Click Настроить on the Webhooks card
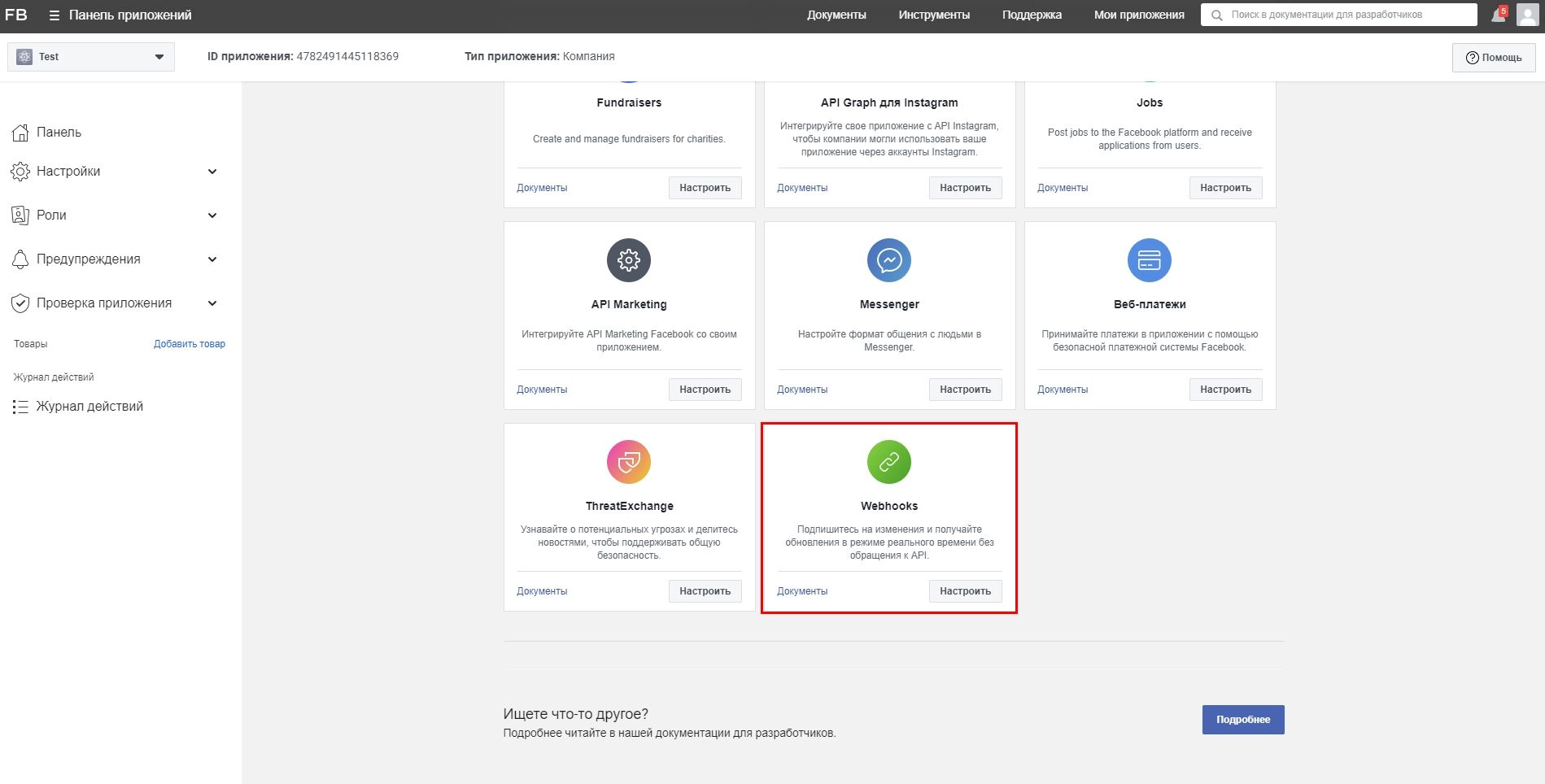The width and height of the screenshot is (1545, 784). pyautogui.click(x=966, y=591)
